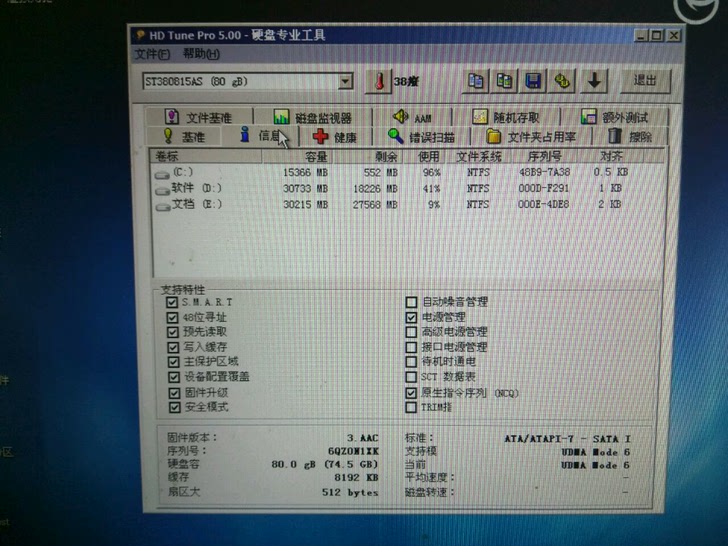Click the 000E-4DE8 serial cell
The image size is (728, 546).
tap(544, 204)
